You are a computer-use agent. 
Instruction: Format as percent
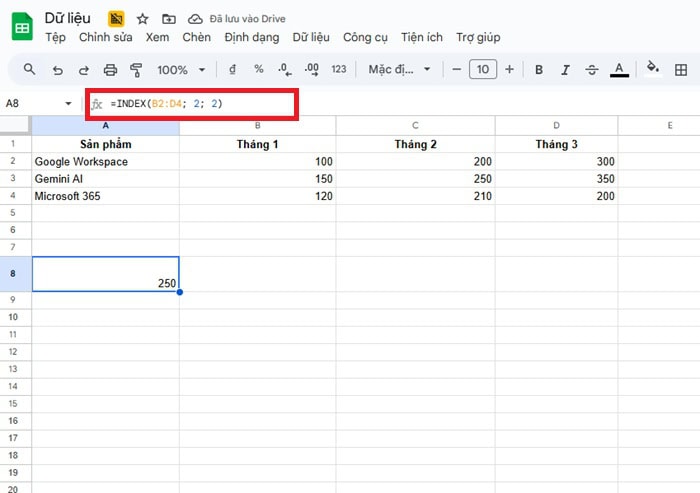(x=258, y=69)
